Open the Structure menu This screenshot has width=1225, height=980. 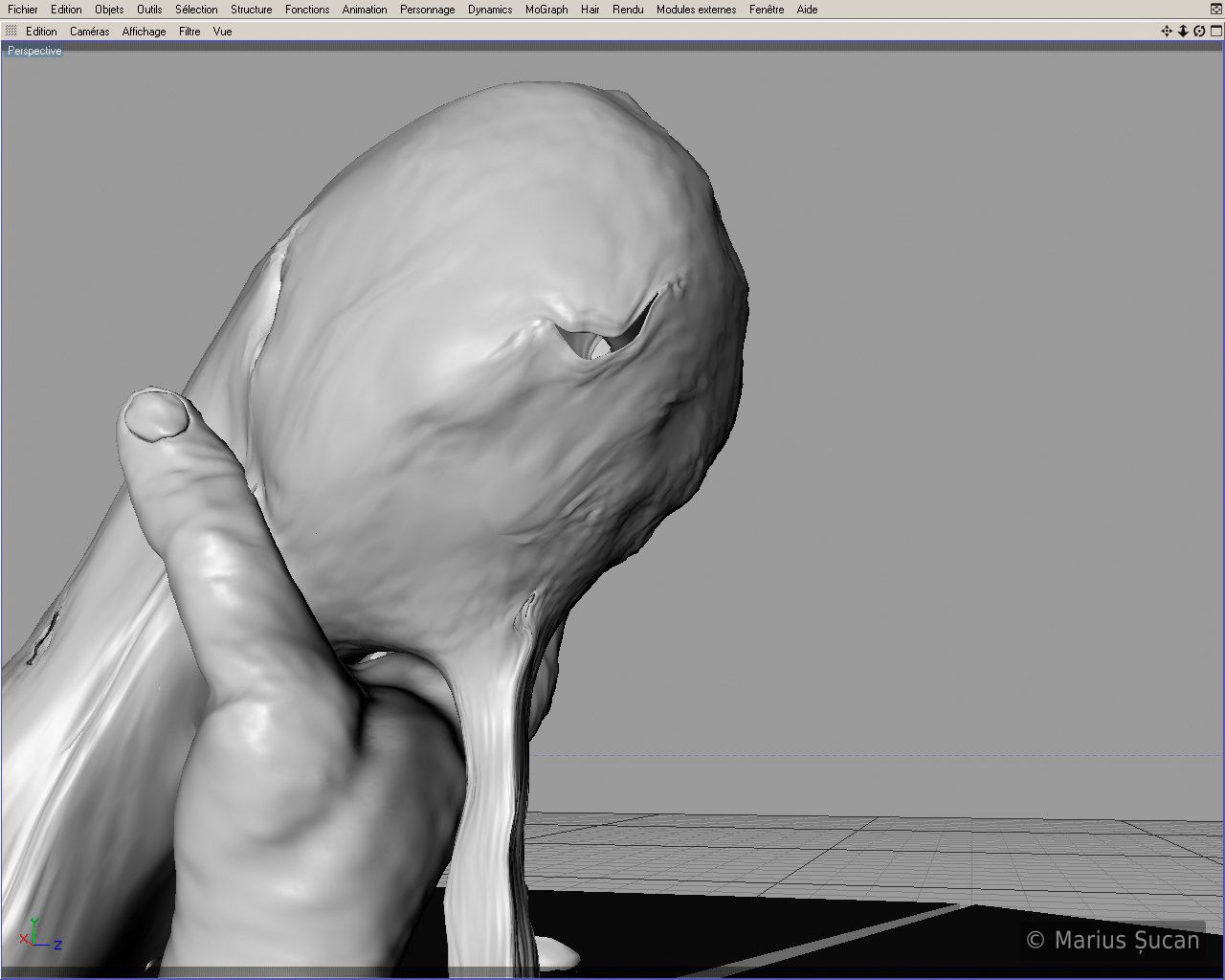251,10
